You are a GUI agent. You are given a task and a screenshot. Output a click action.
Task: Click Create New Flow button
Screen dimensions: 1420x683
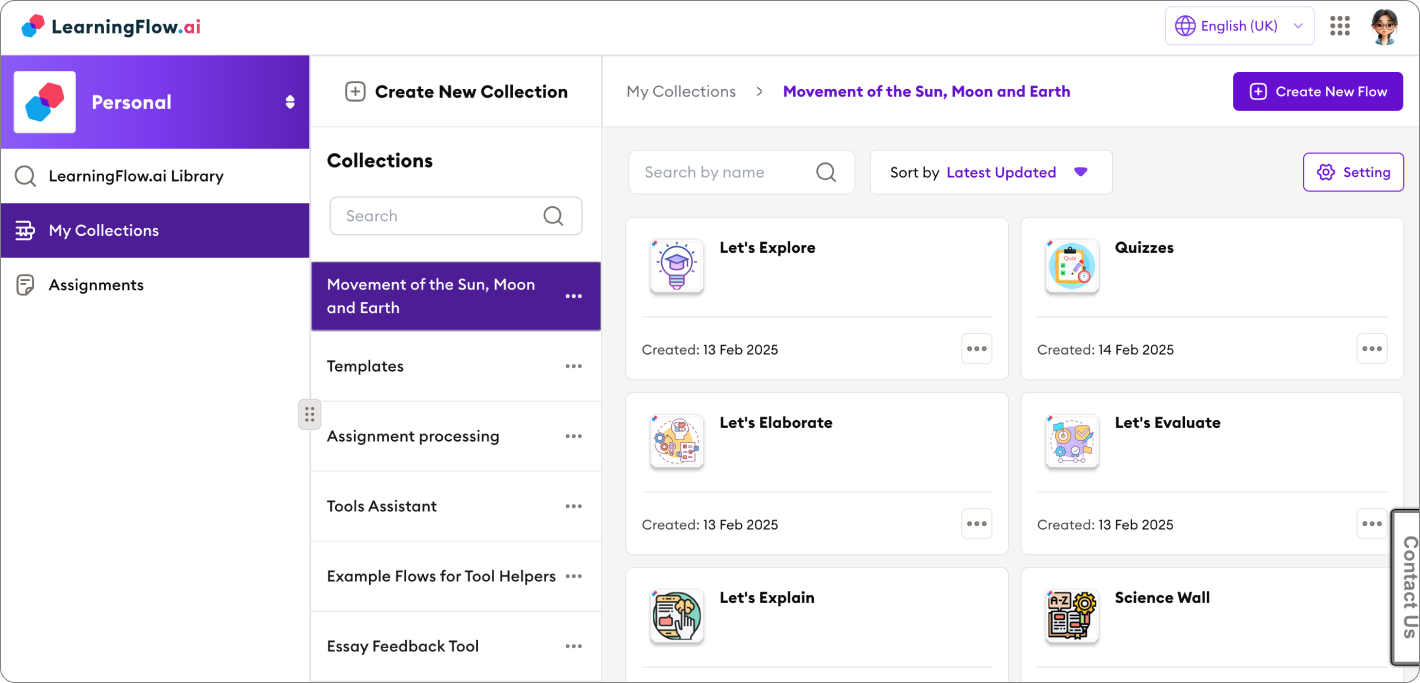point(1318,91)
